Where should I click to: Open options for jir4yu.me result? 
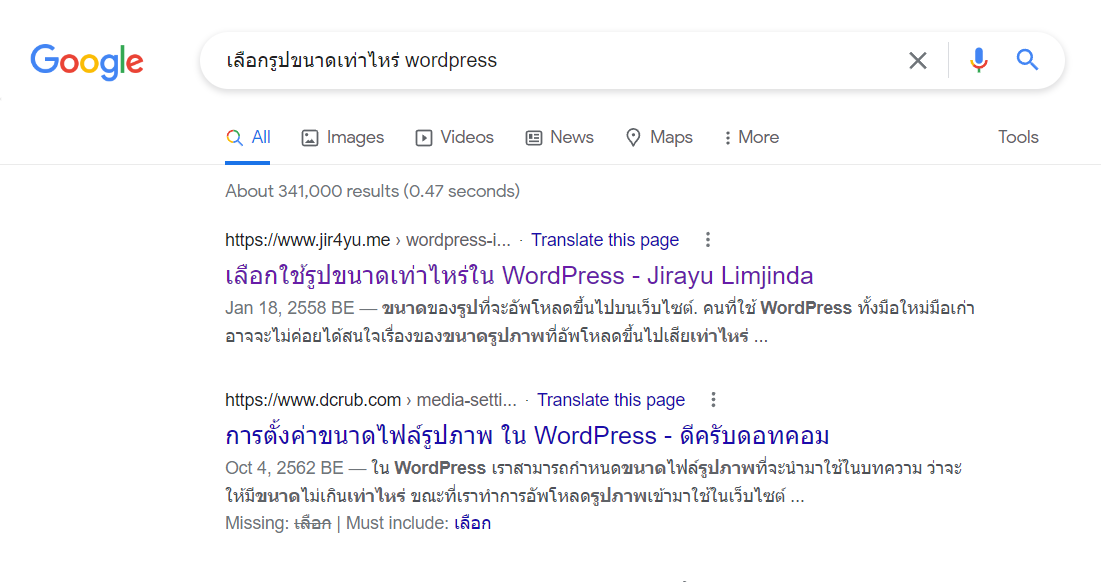[708, 240]
